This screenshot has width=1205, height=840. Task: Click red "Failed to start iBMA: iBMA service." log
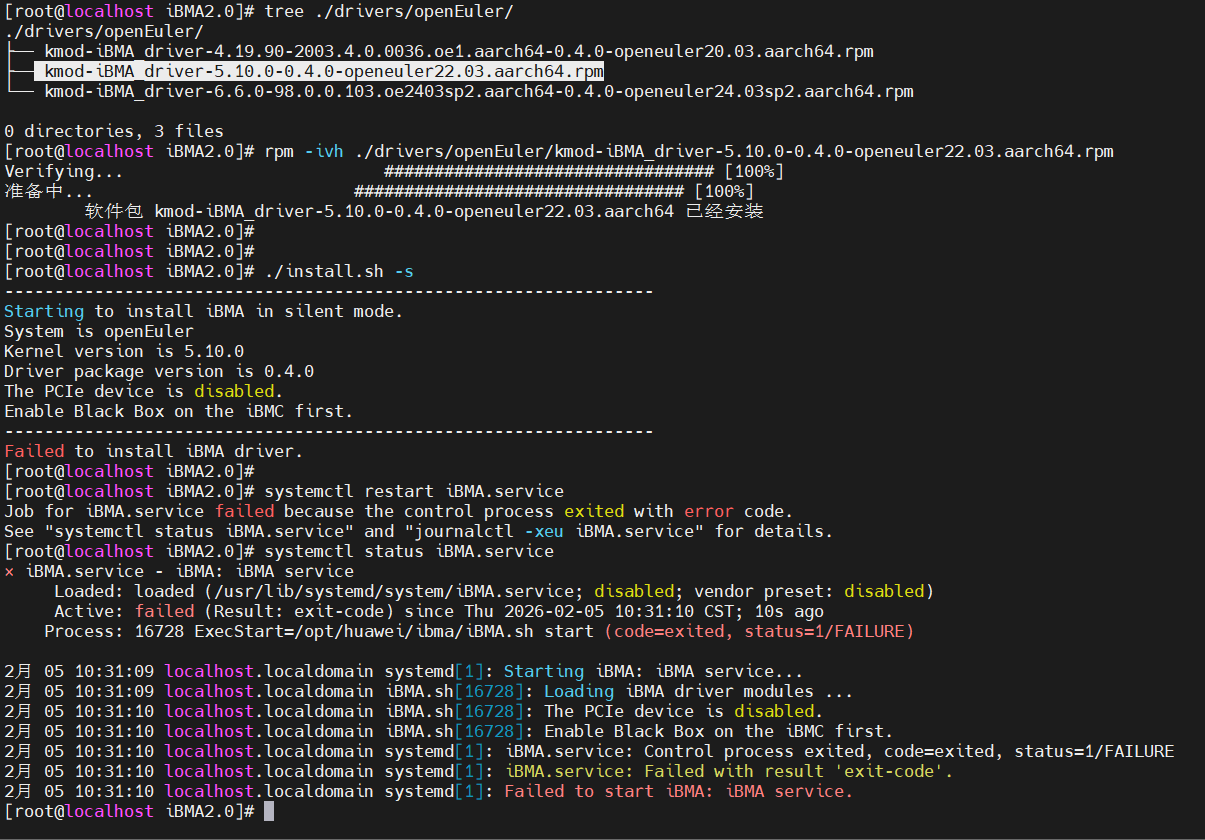pyautogui.click(x=678, y=791)
